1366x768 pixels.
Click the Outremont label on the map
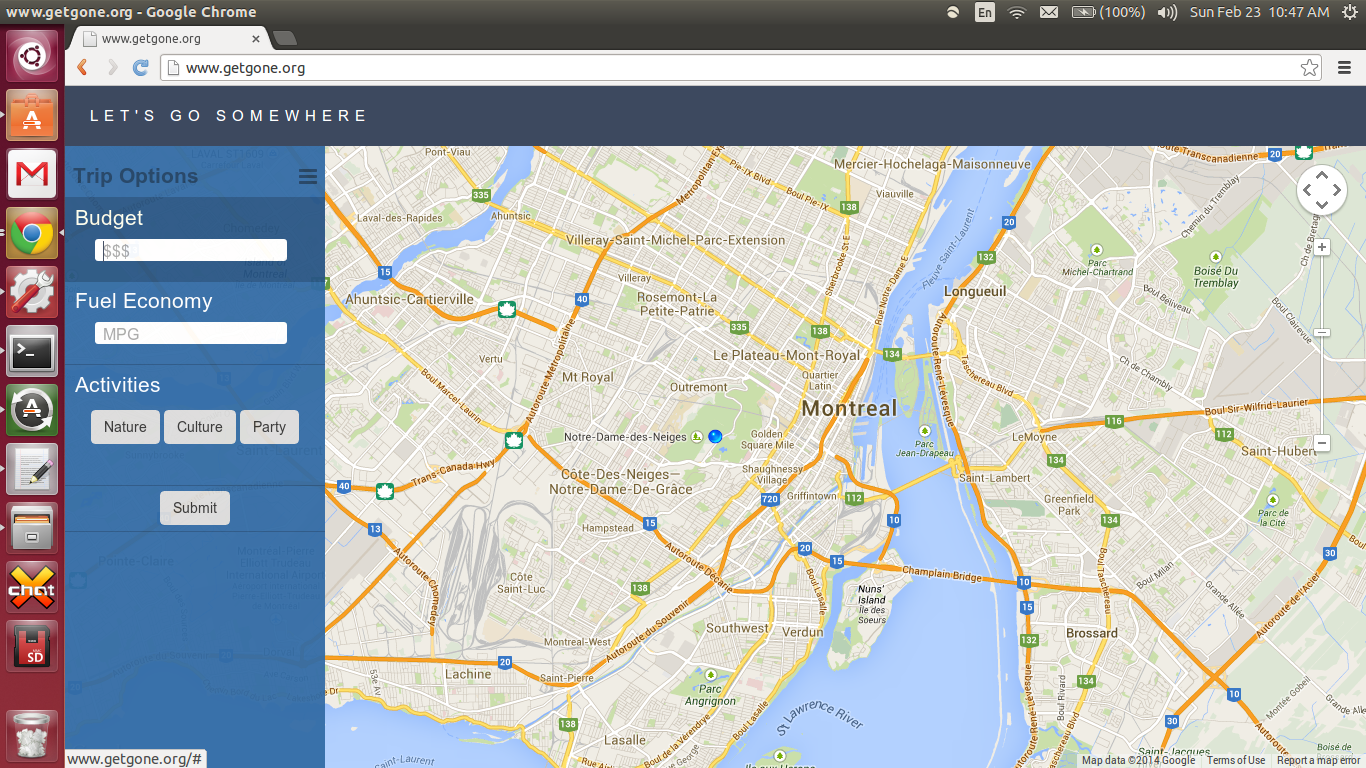(699, 387)
